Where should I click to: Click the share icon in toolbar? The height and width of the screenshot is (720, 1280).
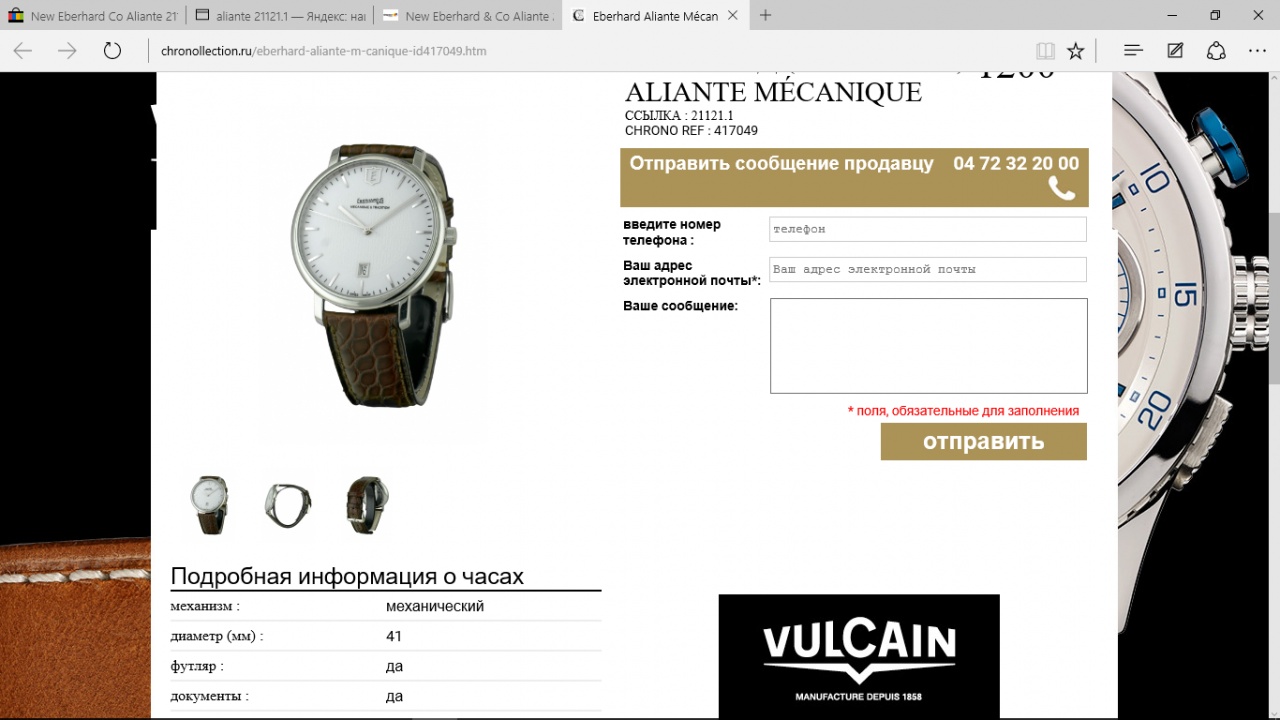click(1216, 51)
